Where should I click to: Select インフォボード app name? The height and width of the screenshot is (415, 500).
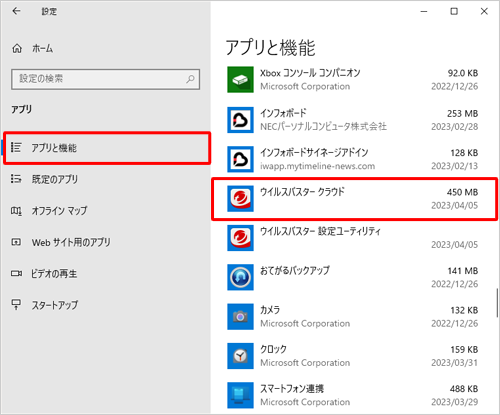[283, 113]
